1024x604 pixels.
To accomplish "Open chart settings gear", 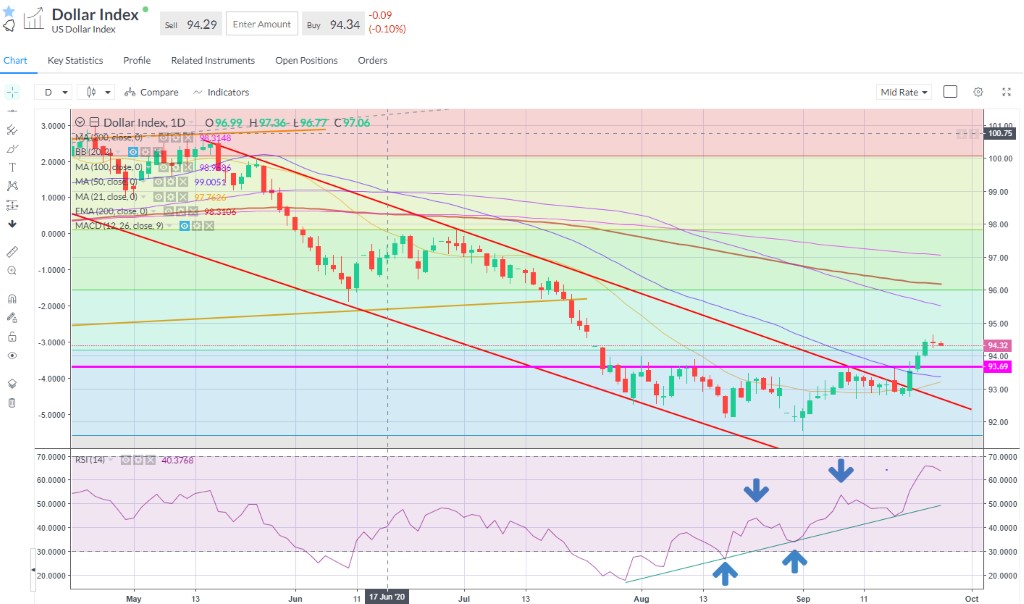I will [x=978, y=92].
